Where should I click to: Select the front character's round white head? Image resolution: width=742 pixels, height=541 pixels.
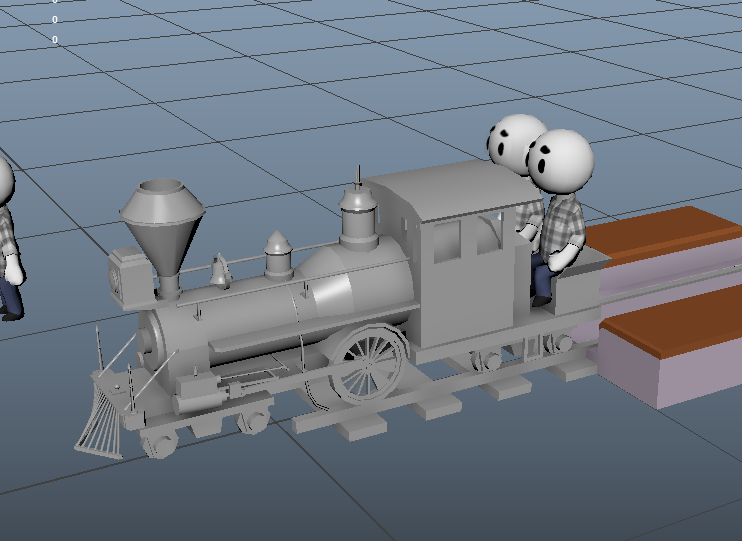tap(561, 160)
